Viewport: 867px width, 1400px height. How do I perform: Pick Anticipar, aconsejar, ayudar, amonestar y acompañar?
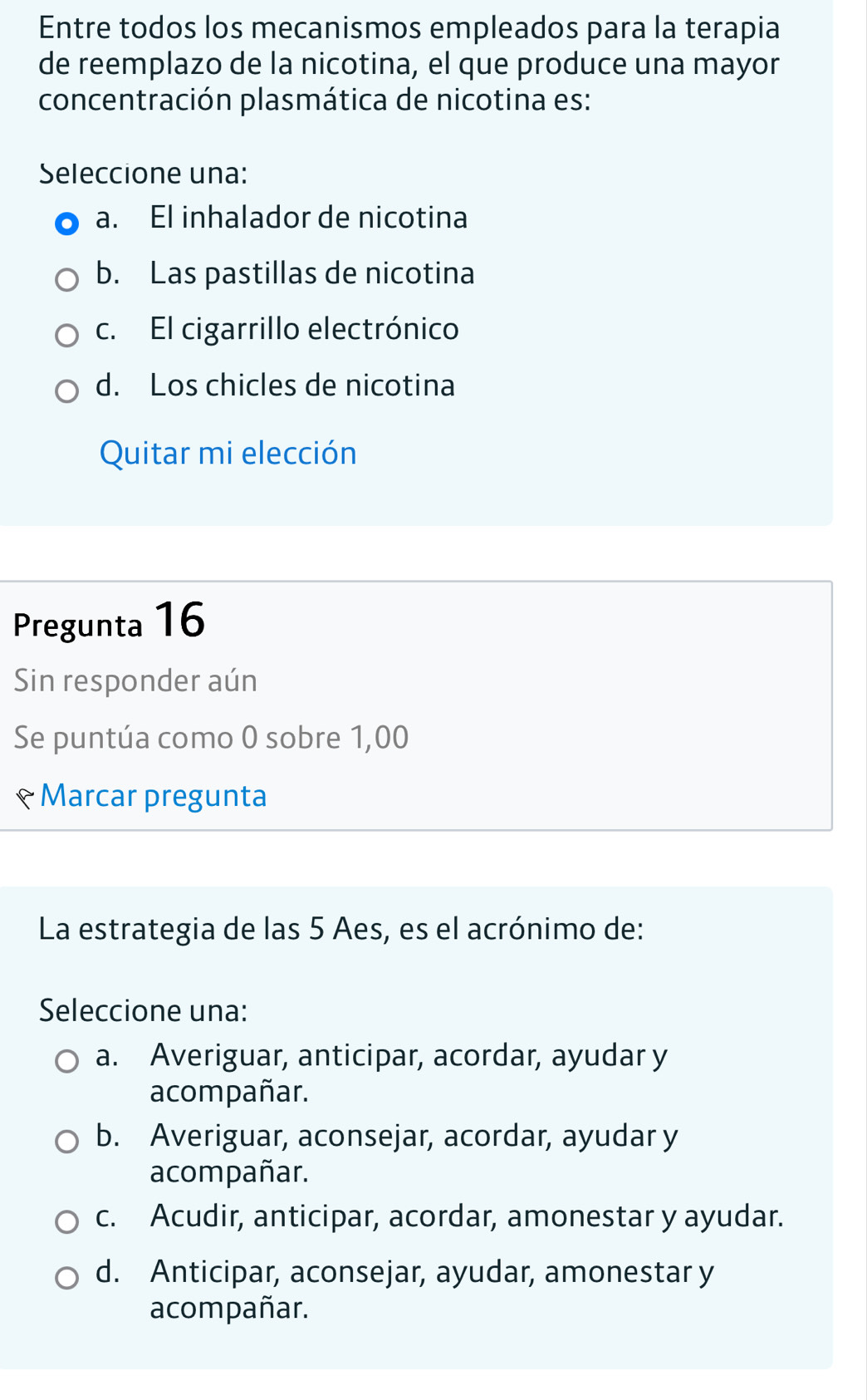coord(66,1278)
